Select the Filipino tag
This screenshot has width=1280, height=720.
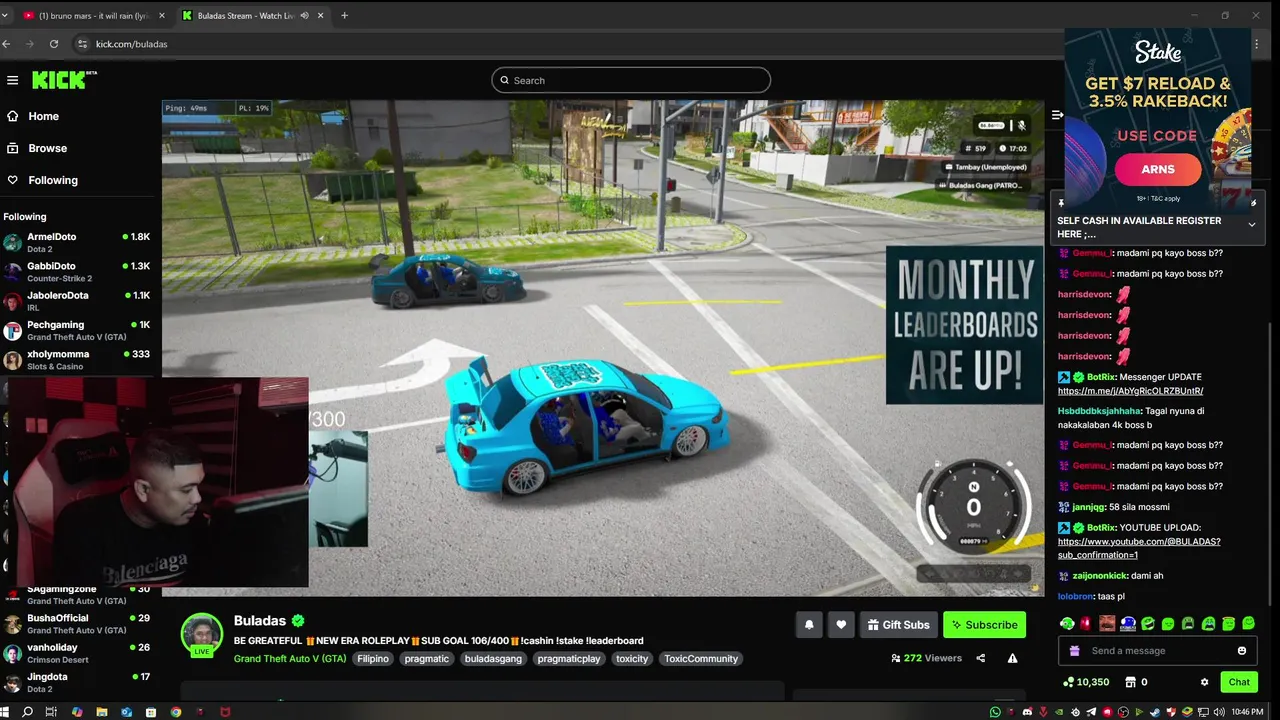[373, 659]
